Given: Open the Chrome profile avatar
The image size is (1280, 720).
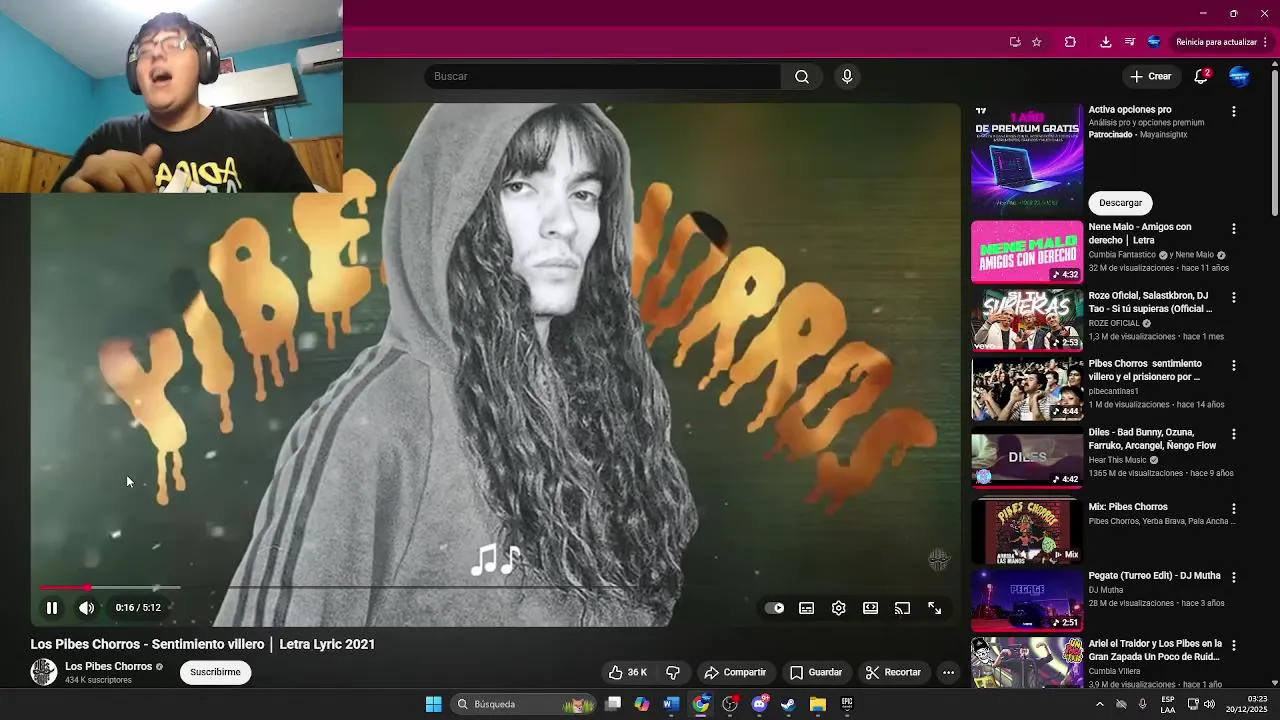Looking at the screenshot, I should tap(1154, 42).
